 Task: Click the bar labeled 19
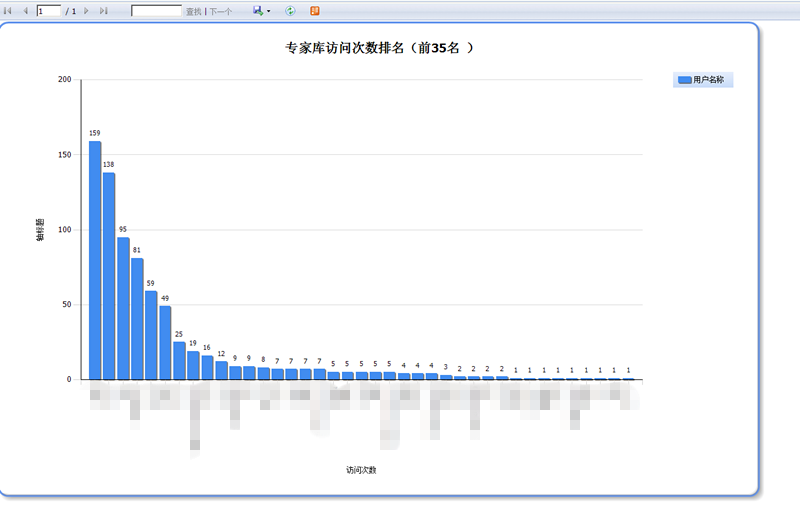pyautogui.click(x=193, y=365)
